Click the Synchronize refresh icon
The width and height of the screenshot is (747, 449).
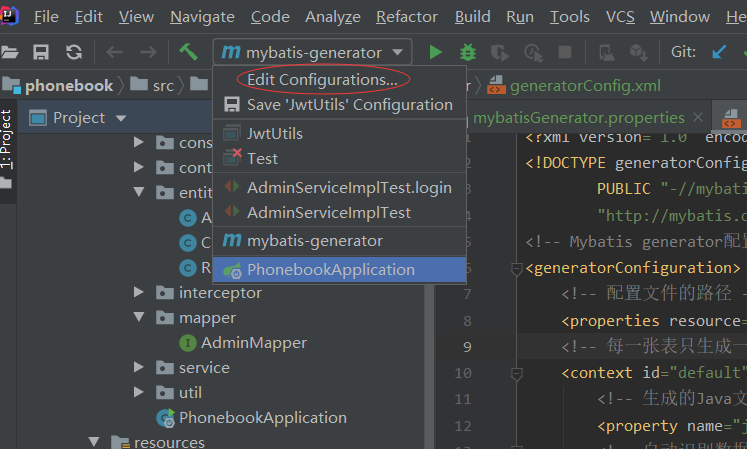(x=74, y=51)
